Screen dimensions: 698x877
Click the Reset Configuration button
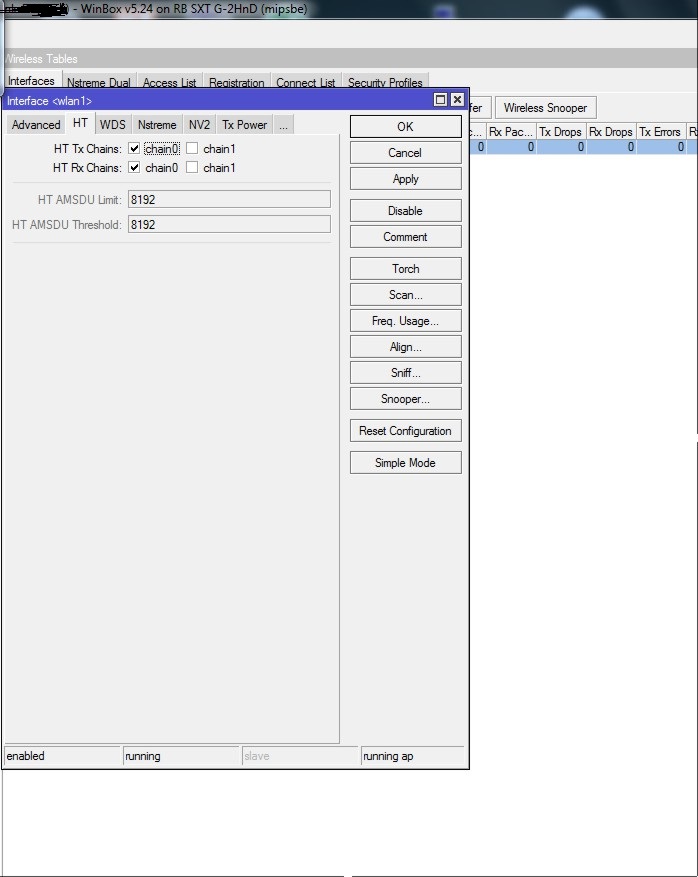point(405,431)
